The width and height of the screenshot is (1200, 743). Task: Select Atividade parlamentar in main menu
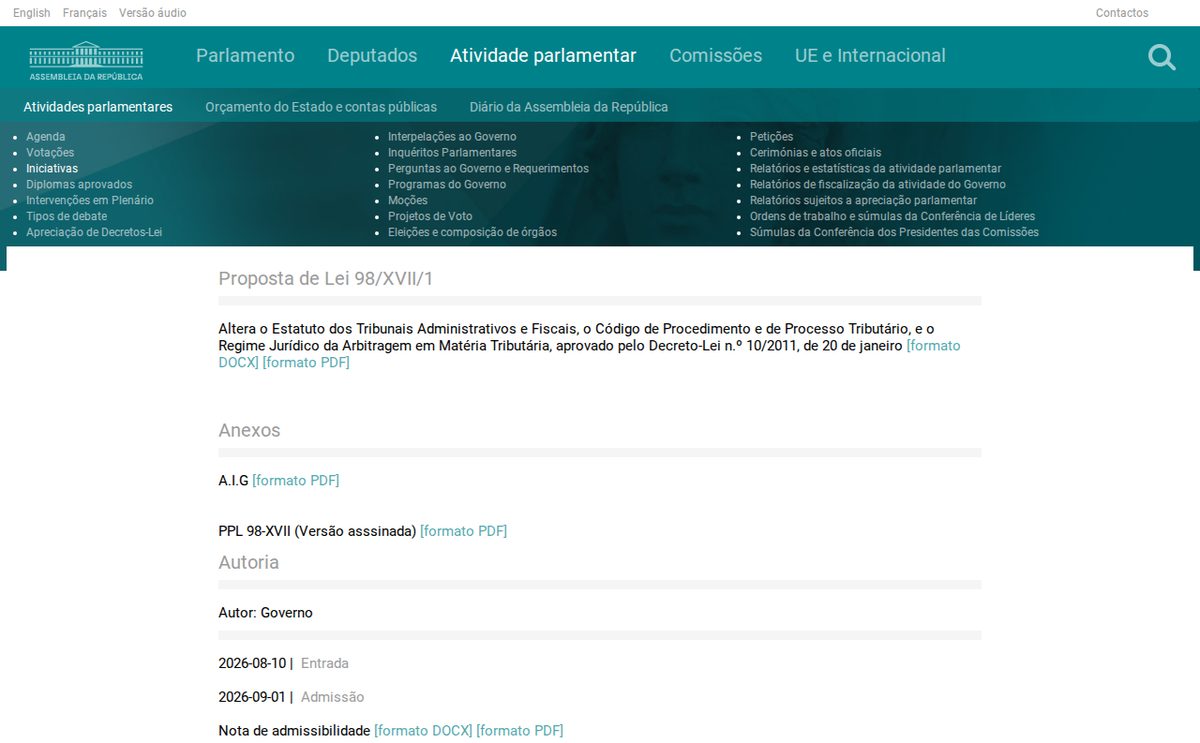click(543, 56)
